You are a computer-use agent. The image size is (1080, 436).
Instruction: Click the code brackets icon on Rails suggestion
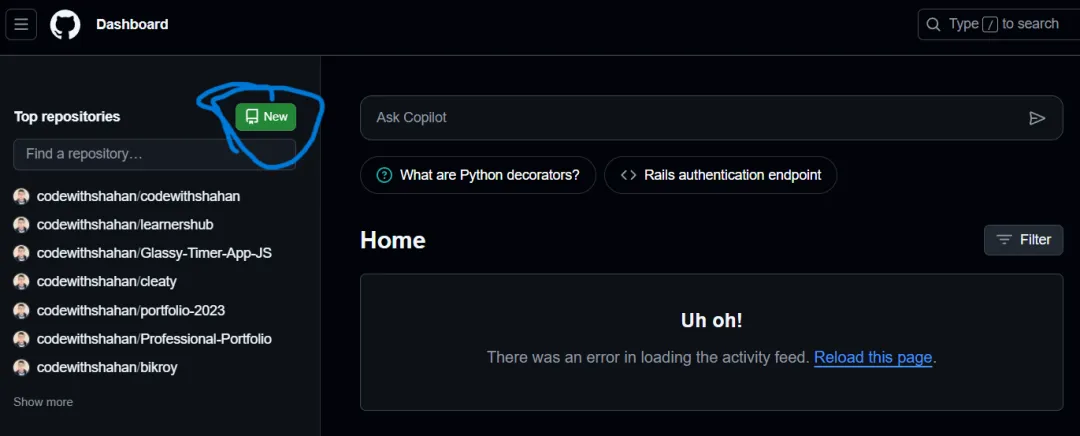click(x=628, y=175)
